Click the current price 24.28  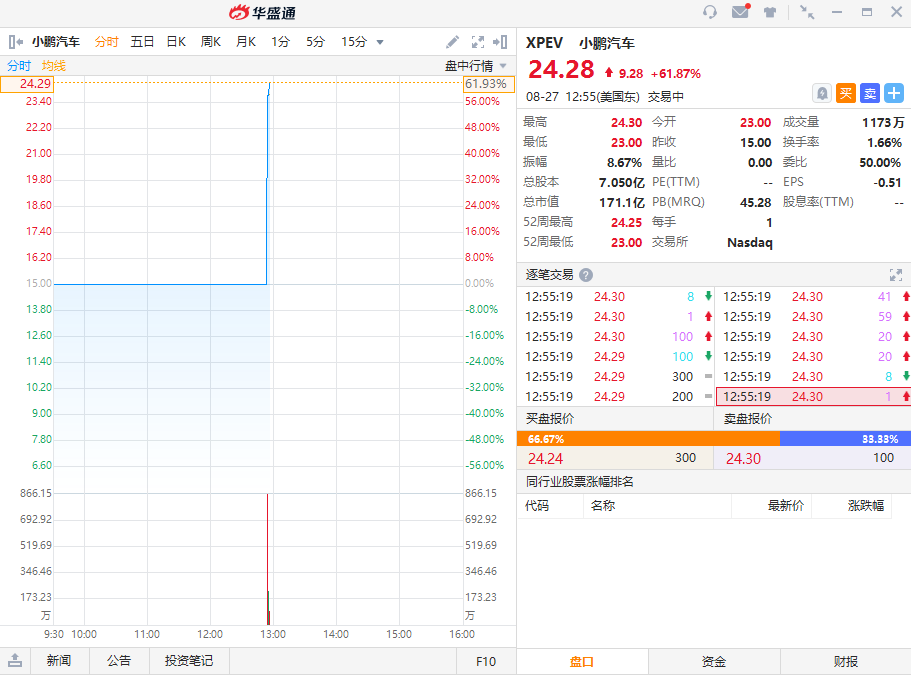point(561,70)
